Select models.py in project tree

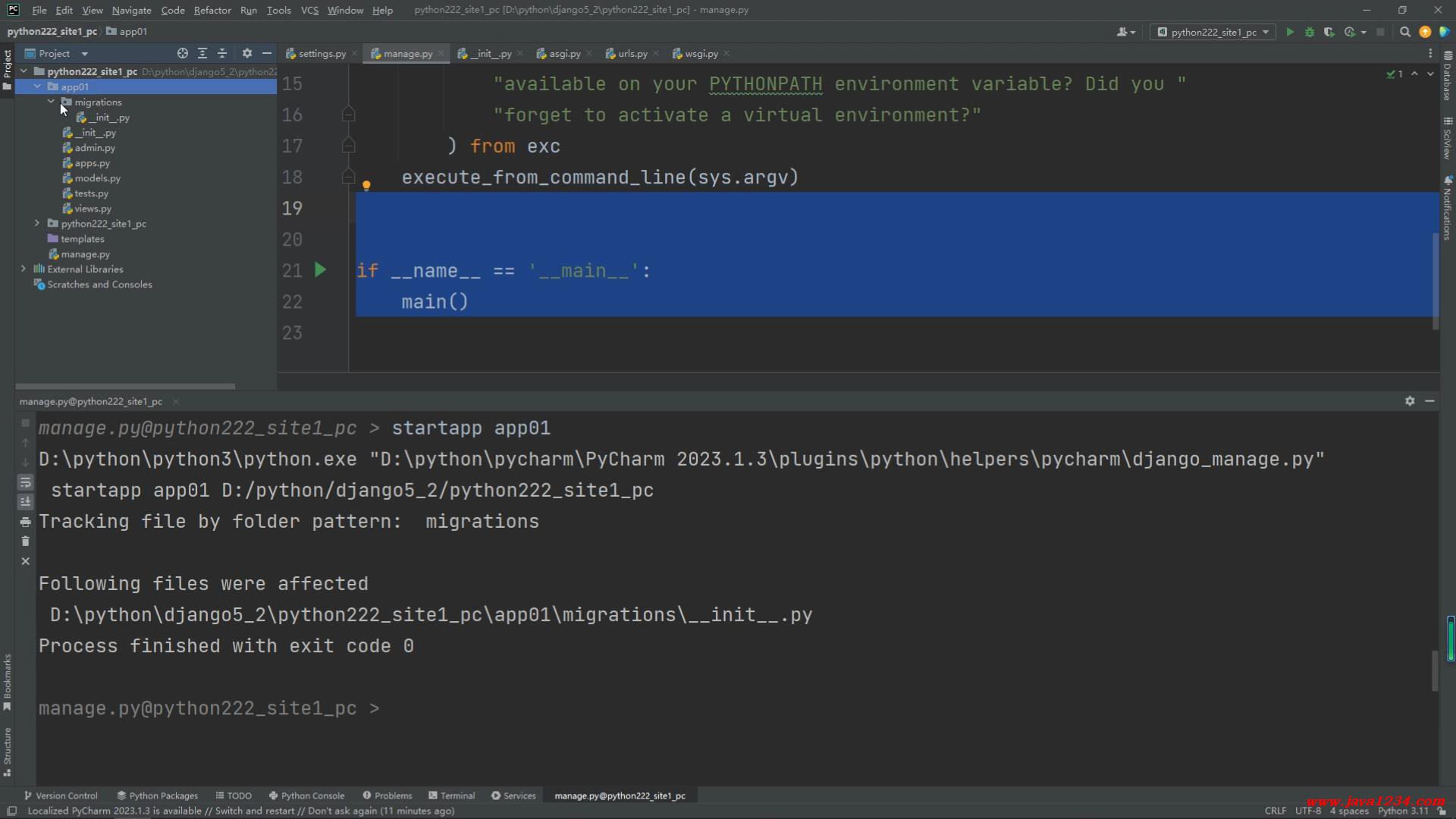click(97, 177)
